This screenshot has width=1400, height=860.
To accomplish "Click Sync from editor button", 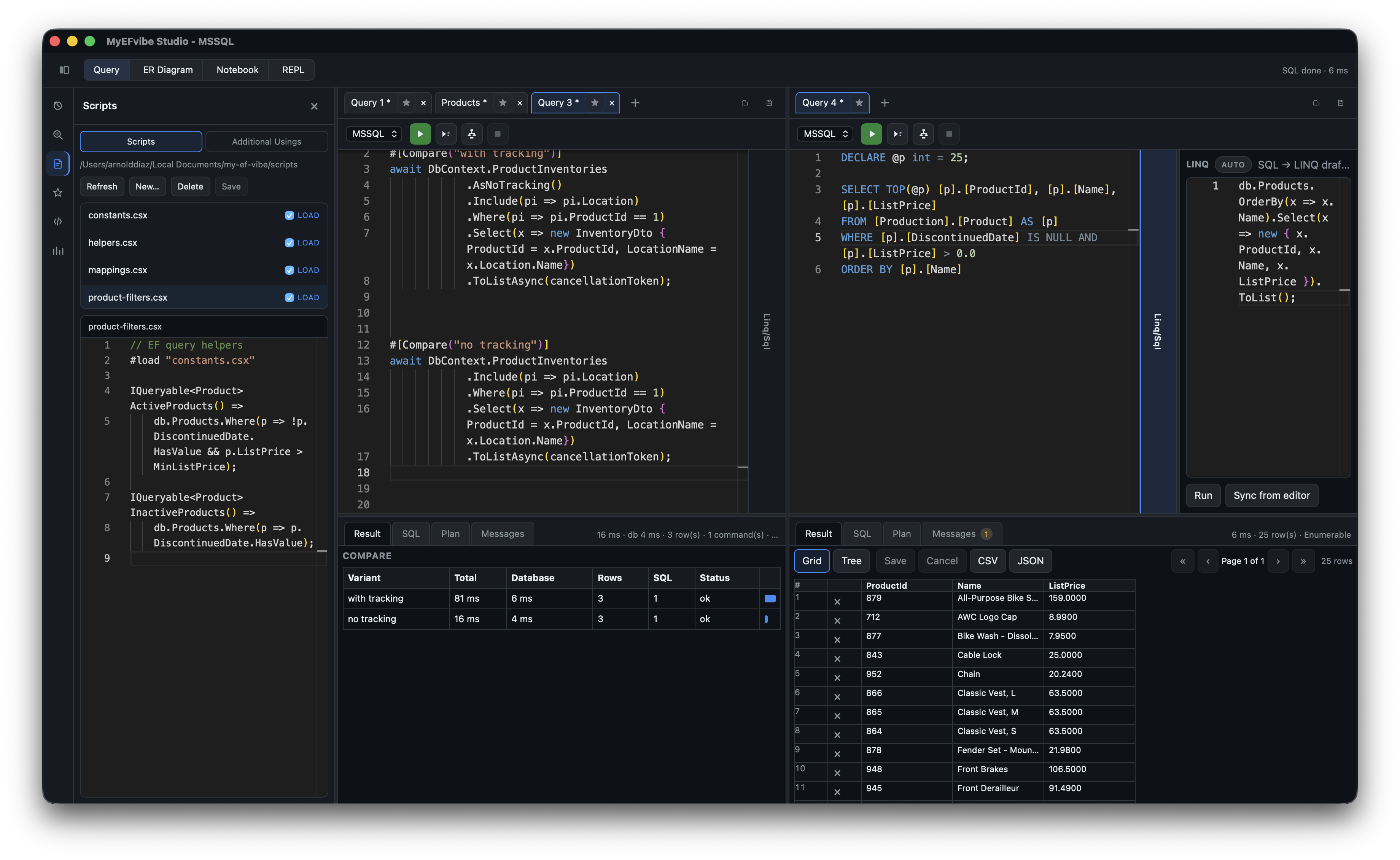I will (1271, 496).
